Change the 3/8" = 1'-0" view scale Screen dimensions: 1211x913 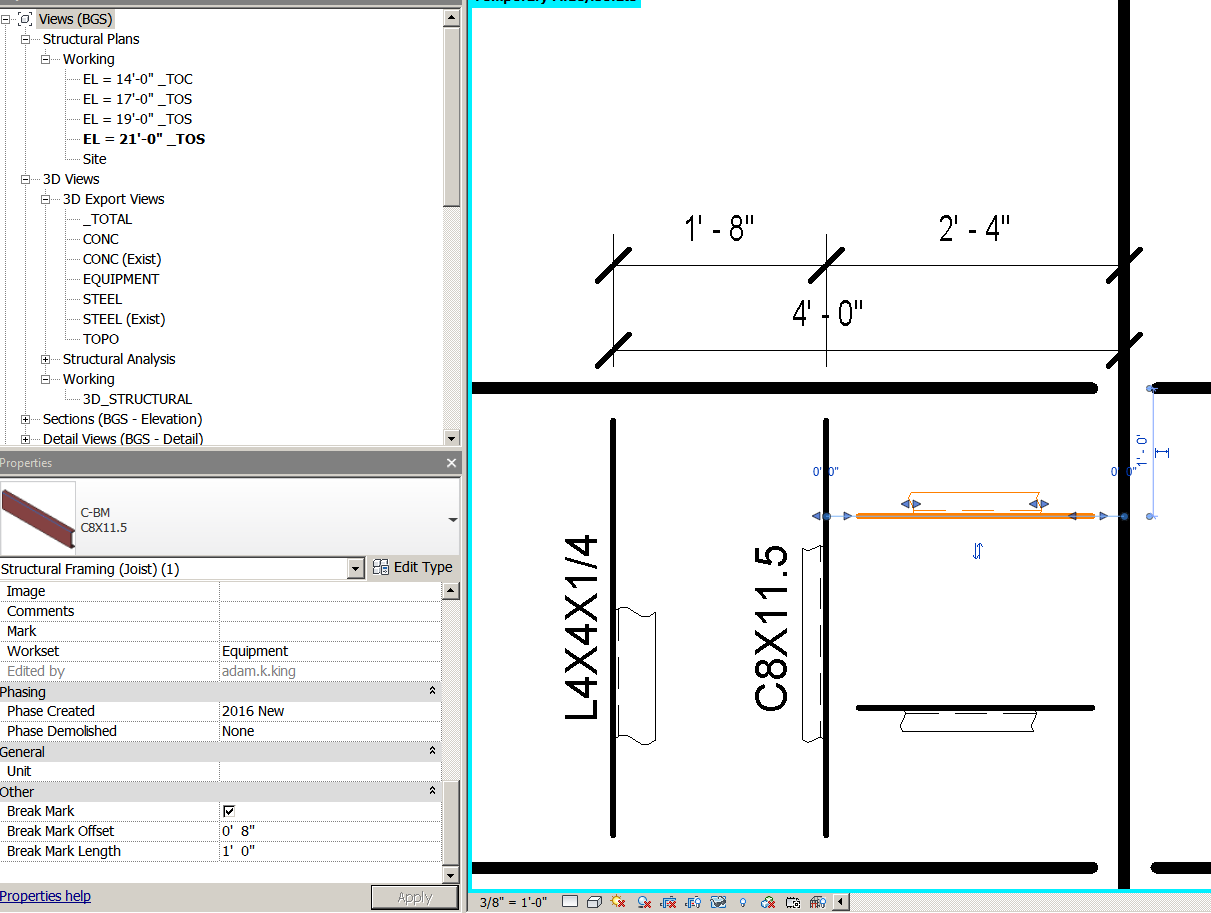click(512, 901)
